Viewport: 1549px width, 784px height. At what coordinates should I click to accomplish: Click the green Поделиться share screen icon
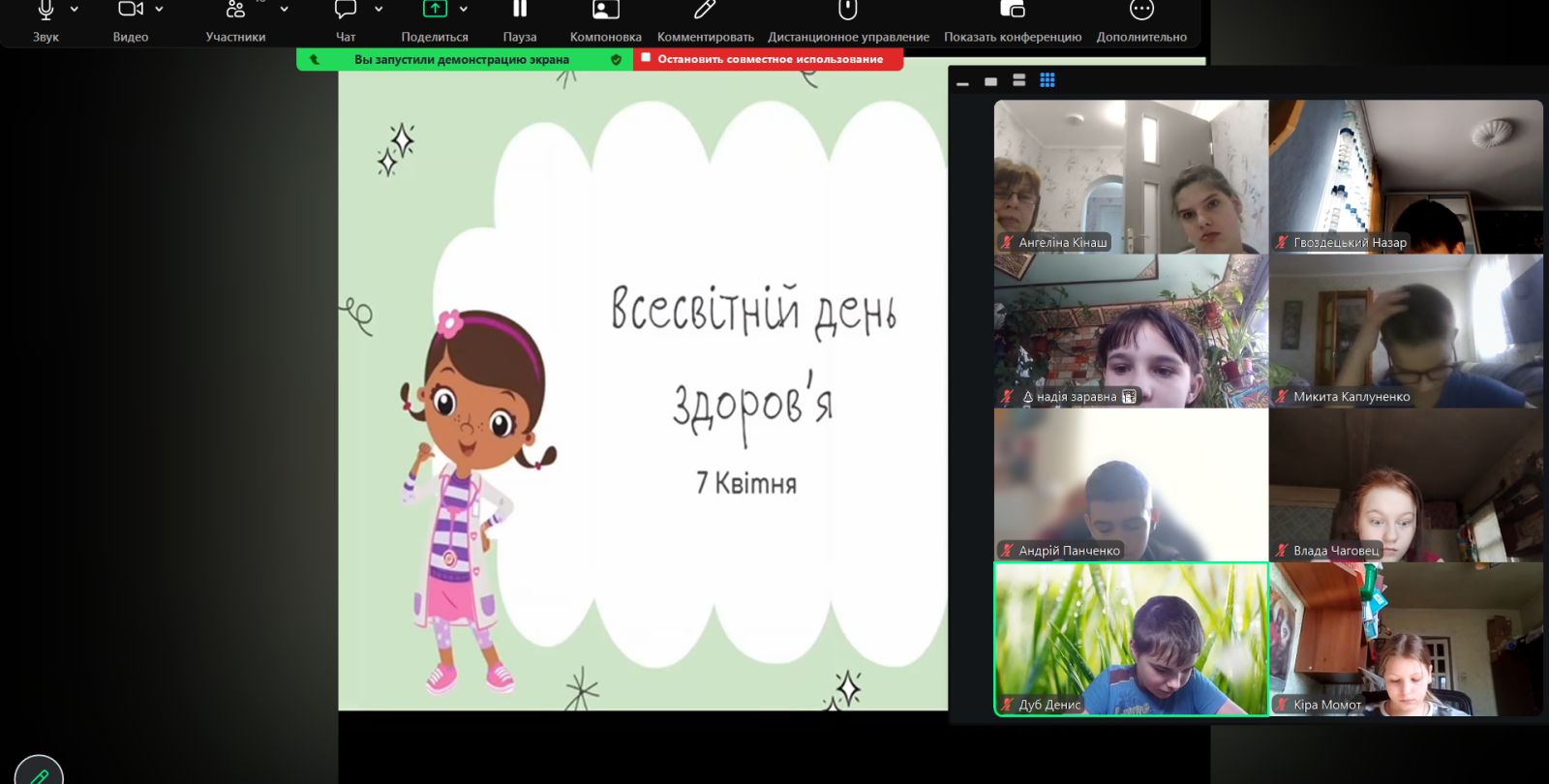click(x=435, y=9)
